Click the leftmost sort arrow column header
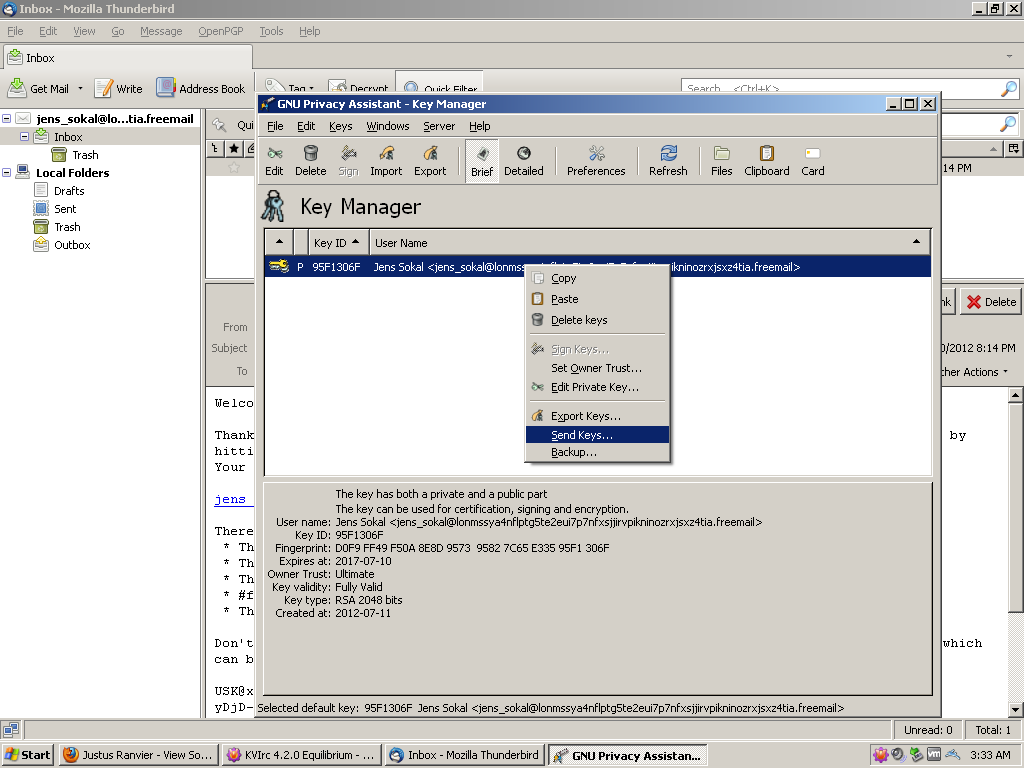The image size is (1024, 768). [280, 242]
